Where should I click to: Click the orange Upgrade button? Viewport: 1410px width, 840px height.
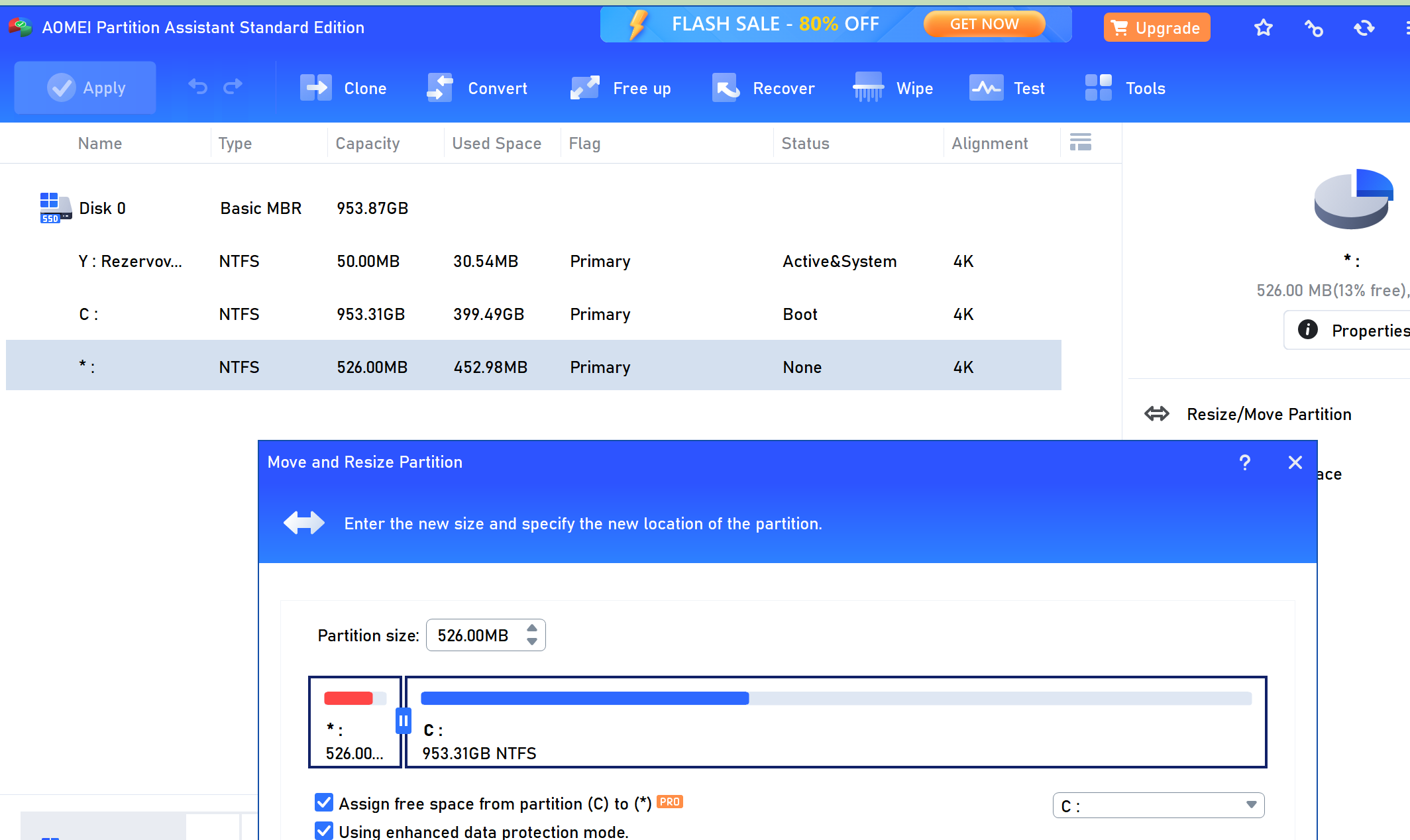(1157, 28)
